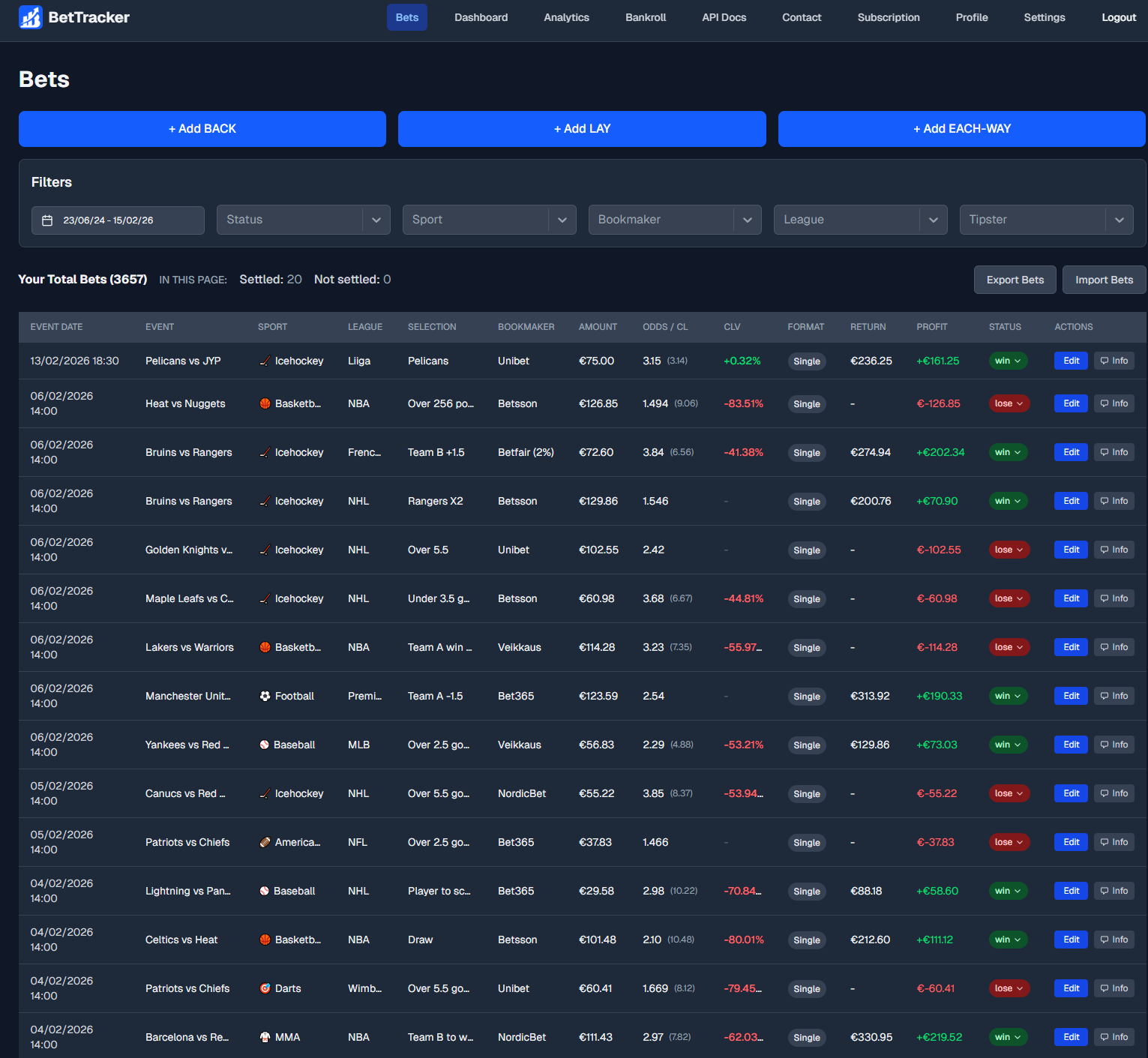This screenshot has width=1148, height=1058.
Task: Click the date range input field
Action: [118, 220]
